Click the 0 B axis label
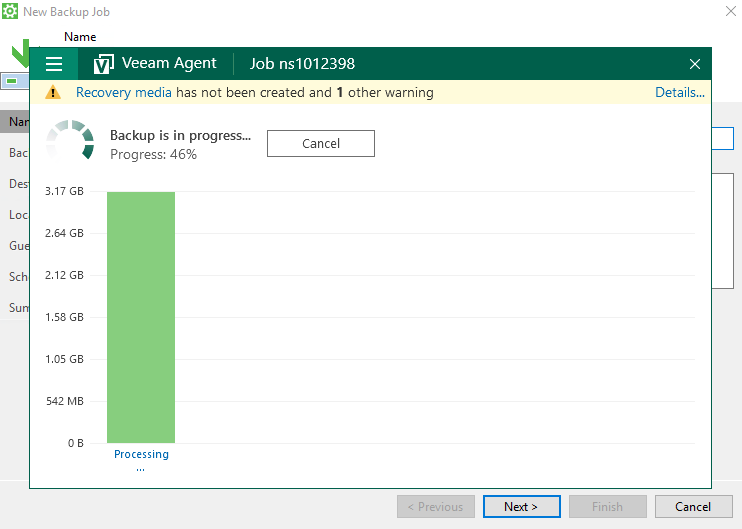This screenshot has height=529, width=742. pos(76,443)
